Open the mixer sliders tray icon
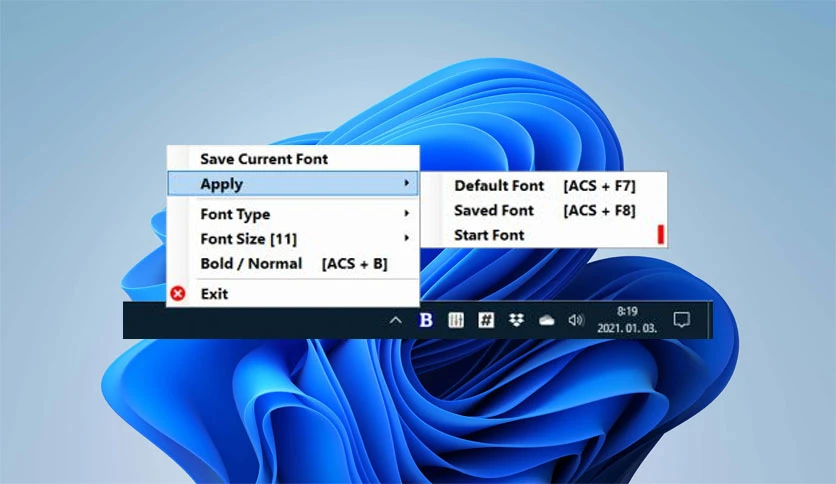Image resolution: width=836 pixels, height=484 pixels. (x=456, y=320)
